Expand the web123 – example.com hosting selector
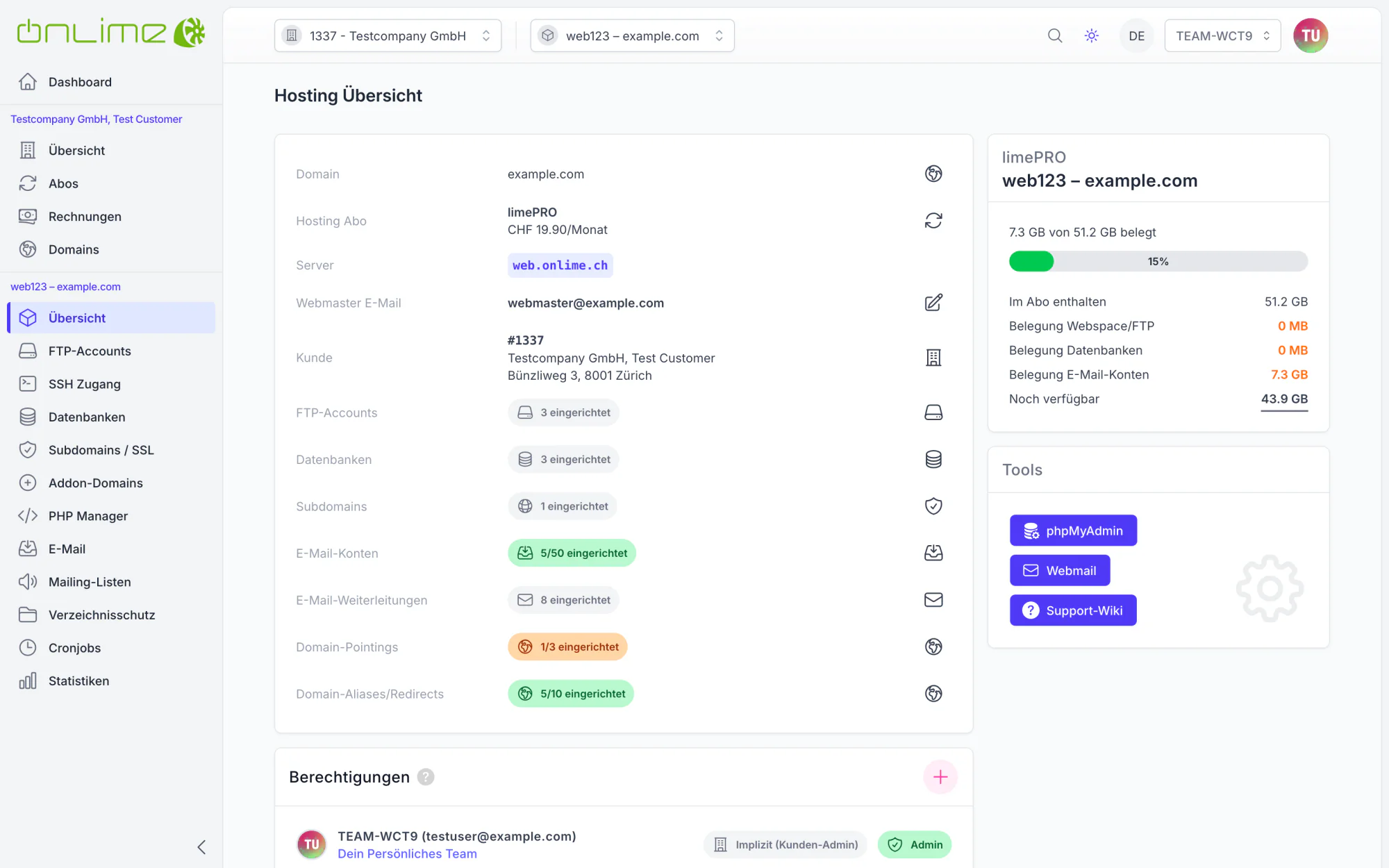 [632, 35]
